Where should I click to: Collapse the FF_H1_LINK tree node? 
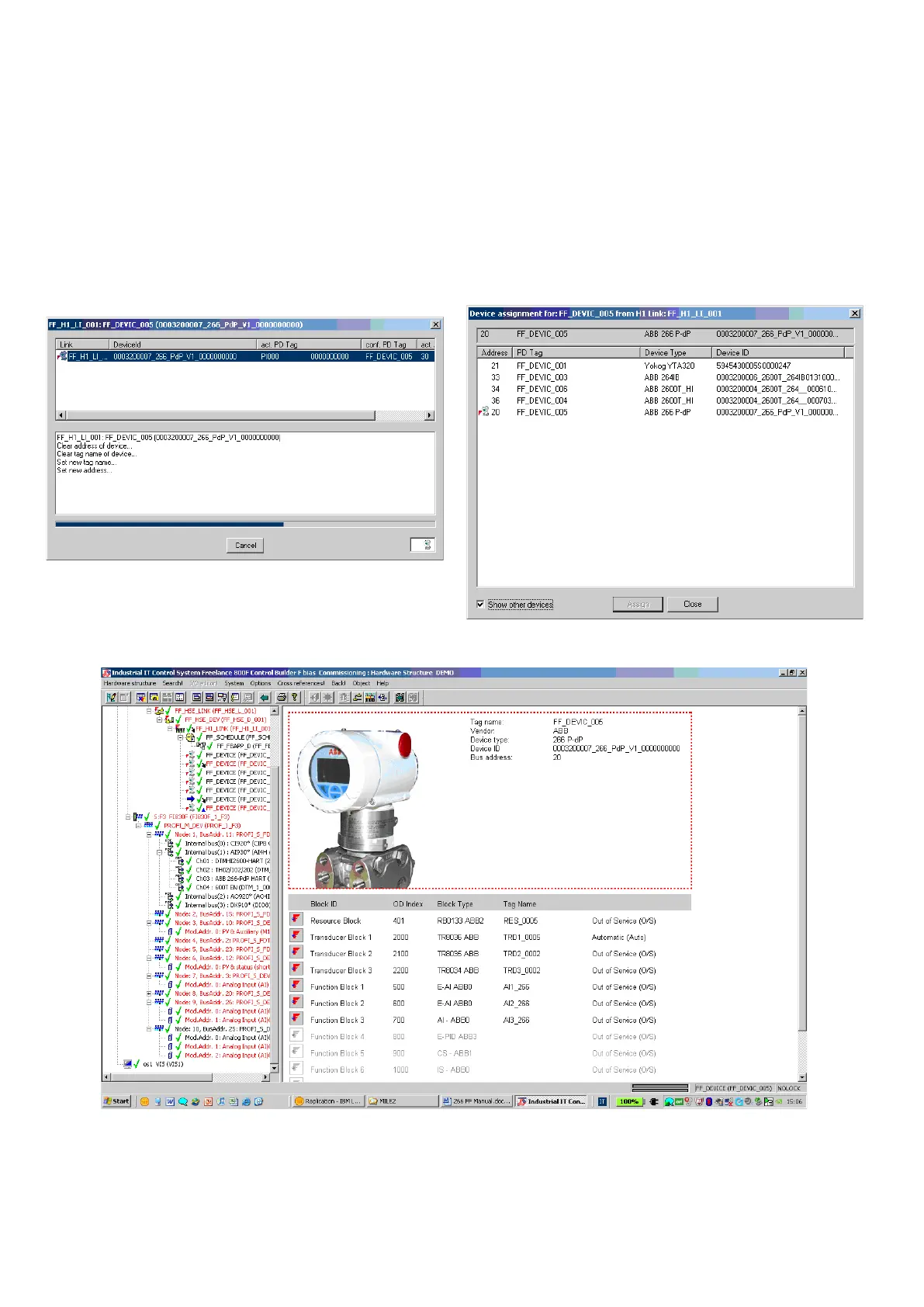[170, 729]
